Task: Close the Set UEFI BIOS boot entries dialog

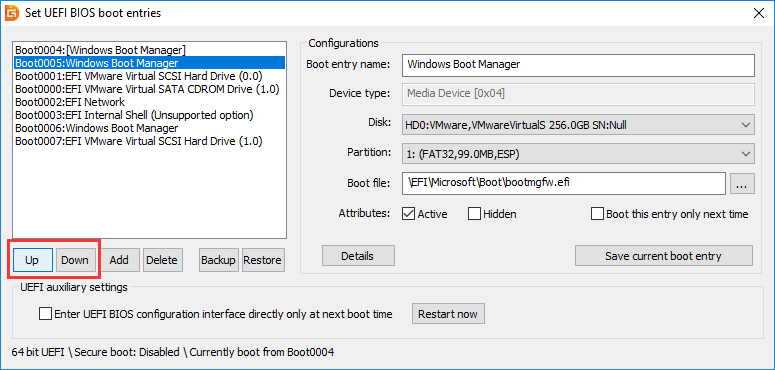Action: 758,13
